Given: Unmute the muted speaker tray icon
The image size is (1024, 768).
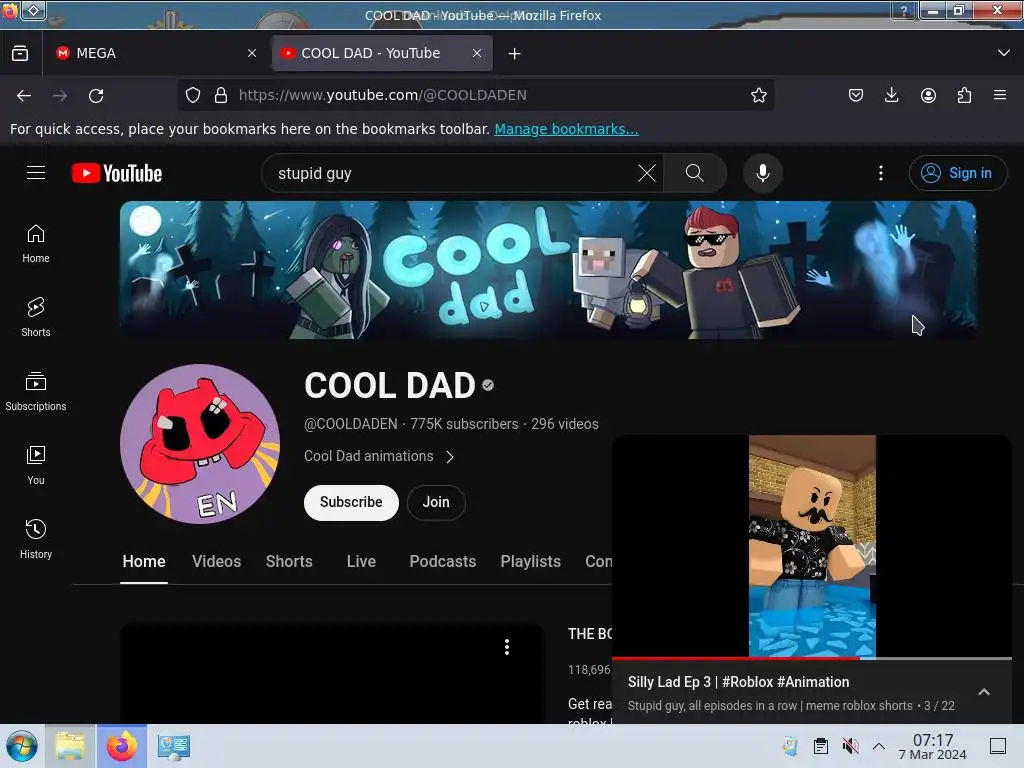Looking at the screenshot, I should pyautogui.click(x=850, y=746).
